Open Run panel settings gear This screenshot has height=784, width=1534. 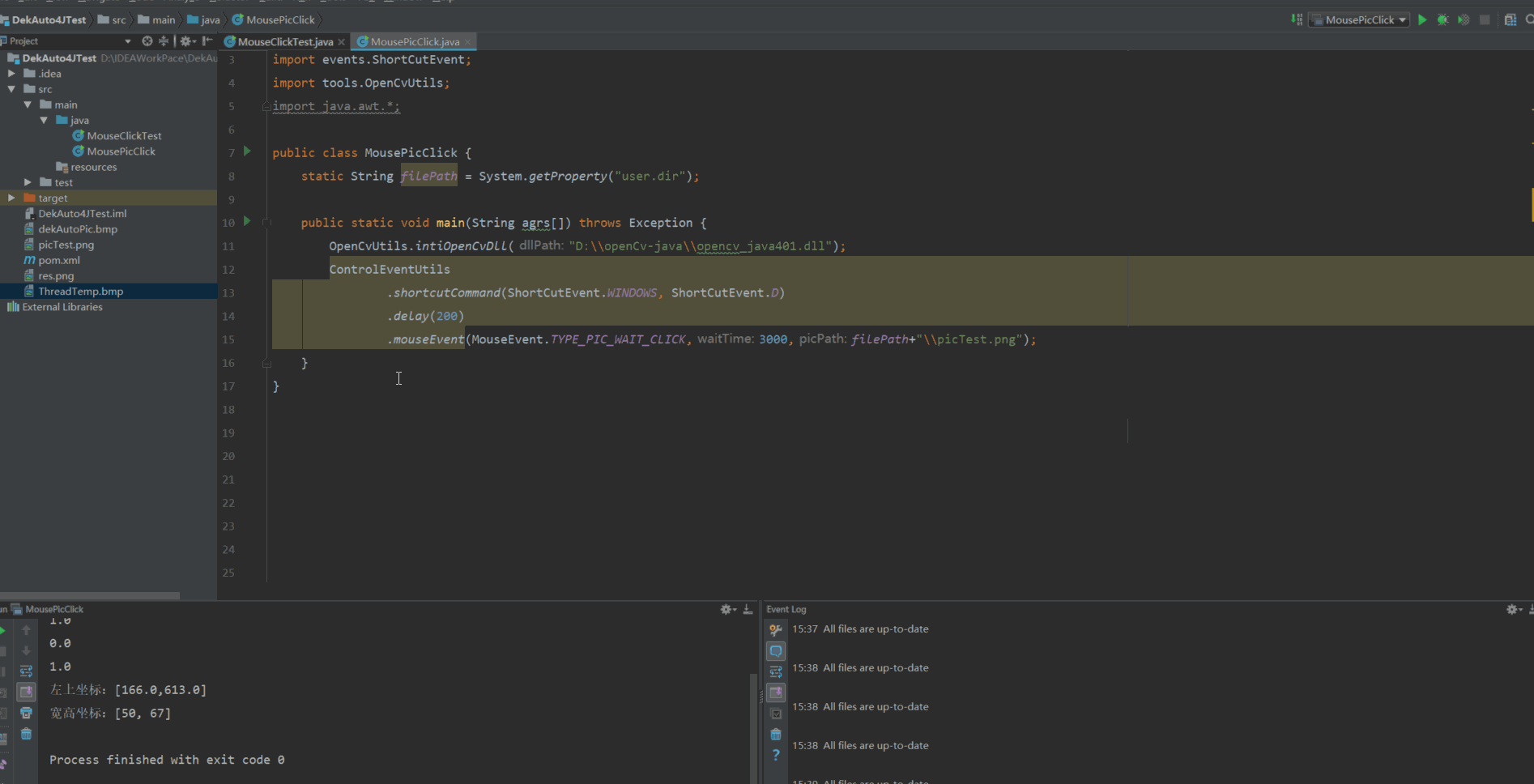pos(727,609)
